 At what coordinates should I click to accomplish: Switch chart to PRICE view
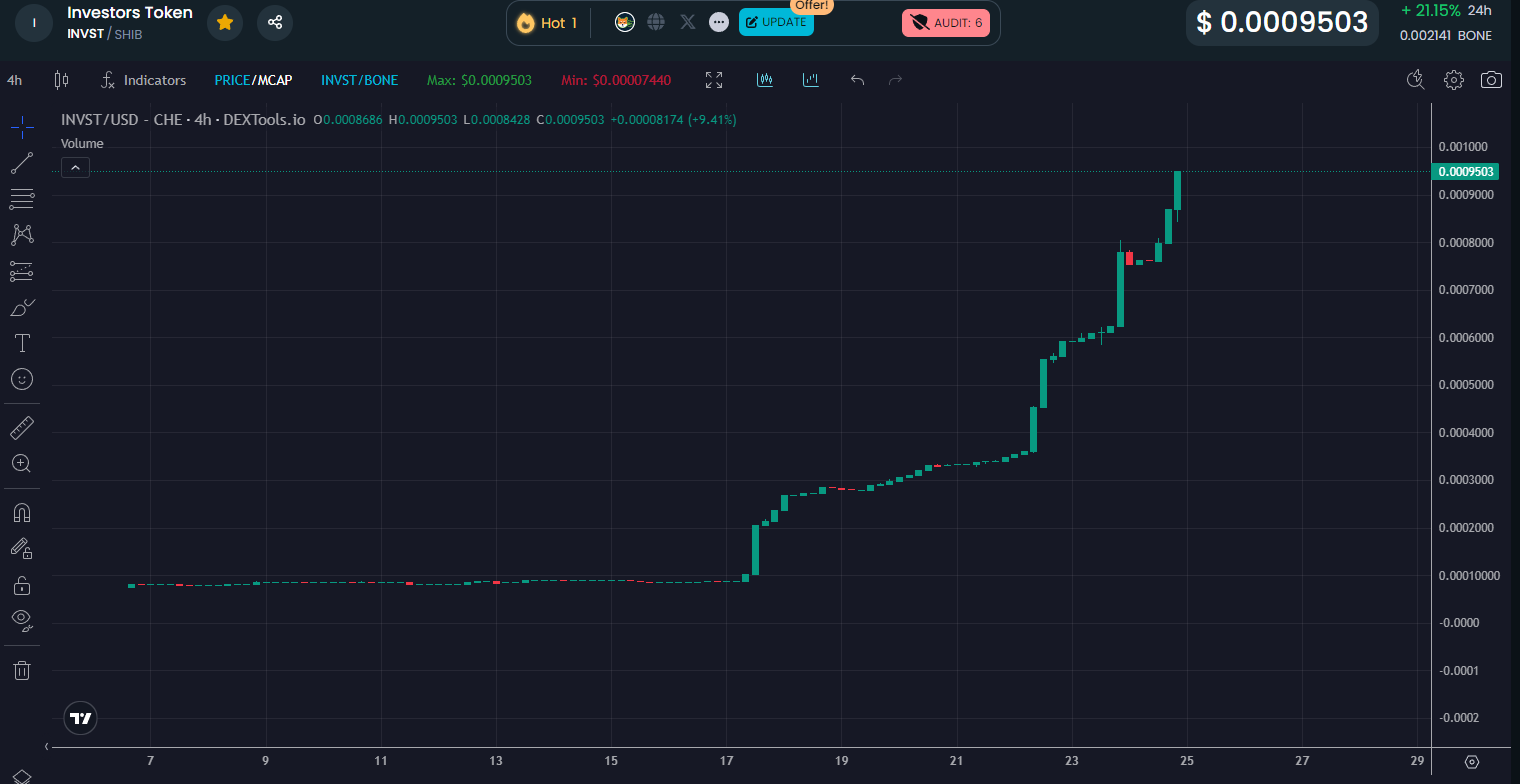(232, 80)
